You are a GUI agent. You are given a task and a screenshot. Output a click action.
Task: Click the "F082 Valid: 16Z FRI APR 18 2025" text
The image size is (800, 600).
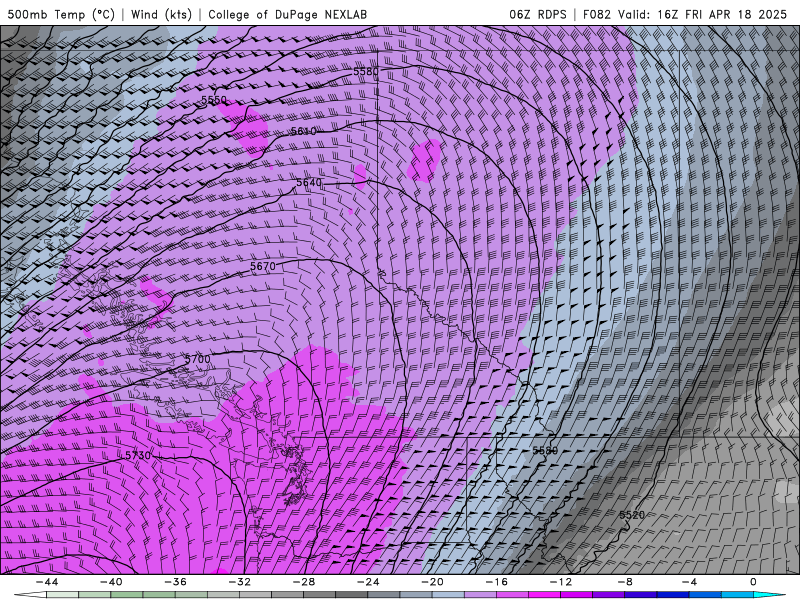[x=685, y=14]
